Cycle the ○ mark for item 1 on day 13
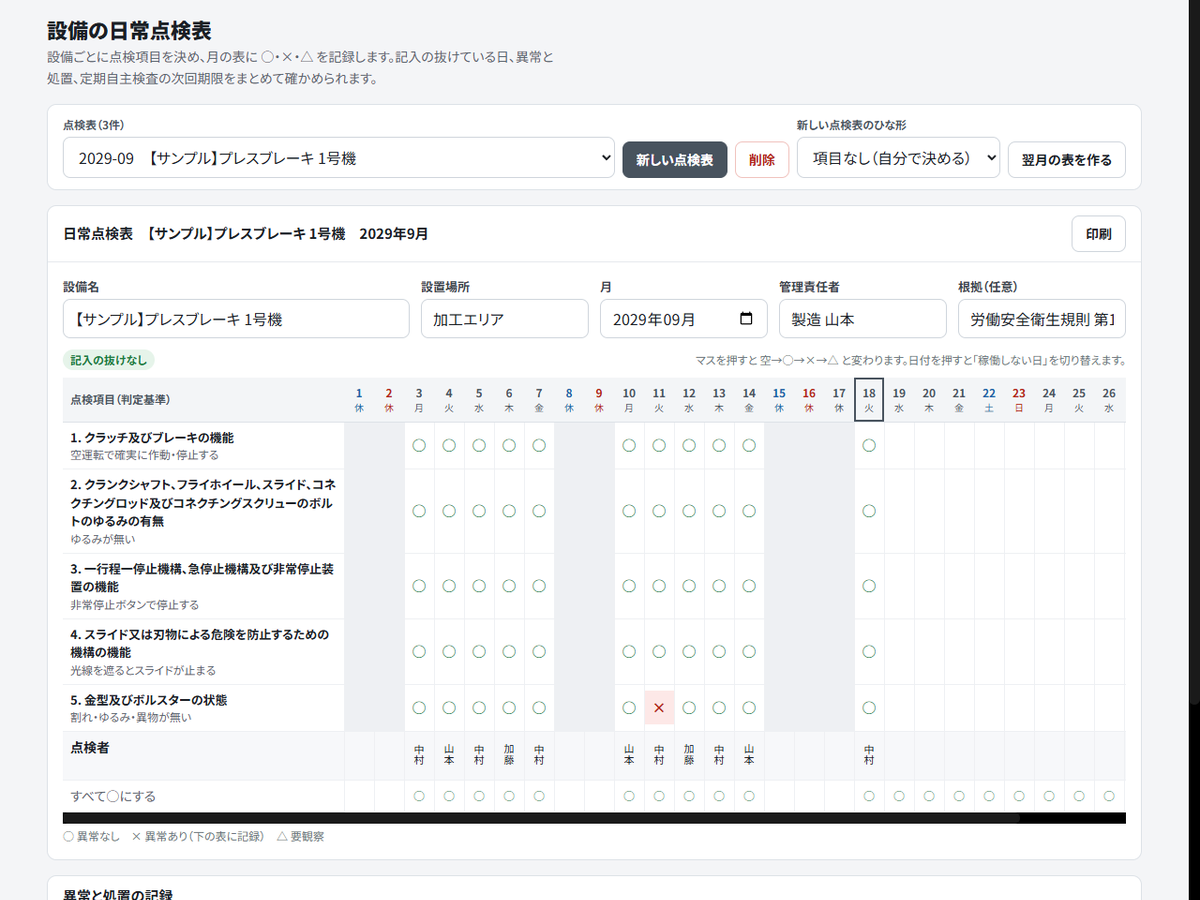Screen dimensions: 1200x900 coord(719,445)
